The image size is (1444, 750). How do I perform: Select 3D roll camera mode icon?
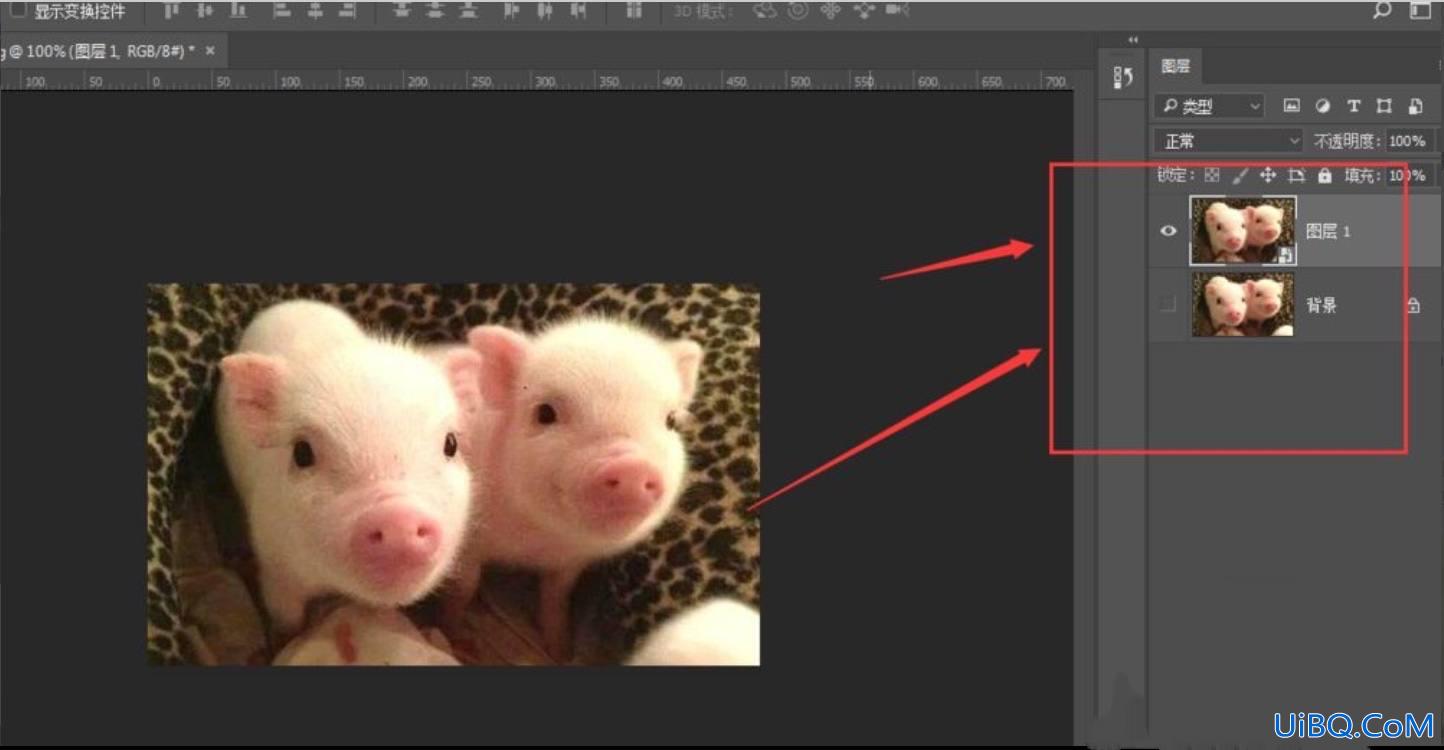798,11
